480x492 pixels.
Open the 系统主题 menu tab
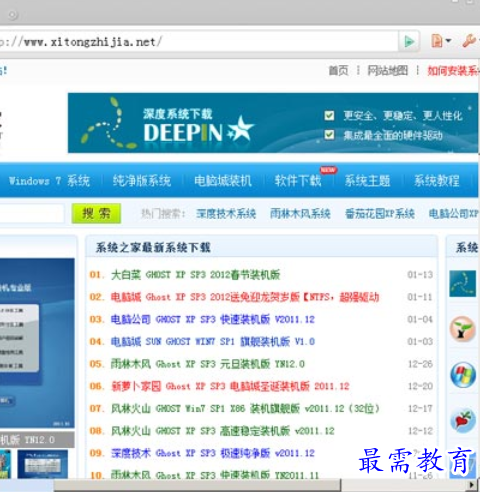367,181
